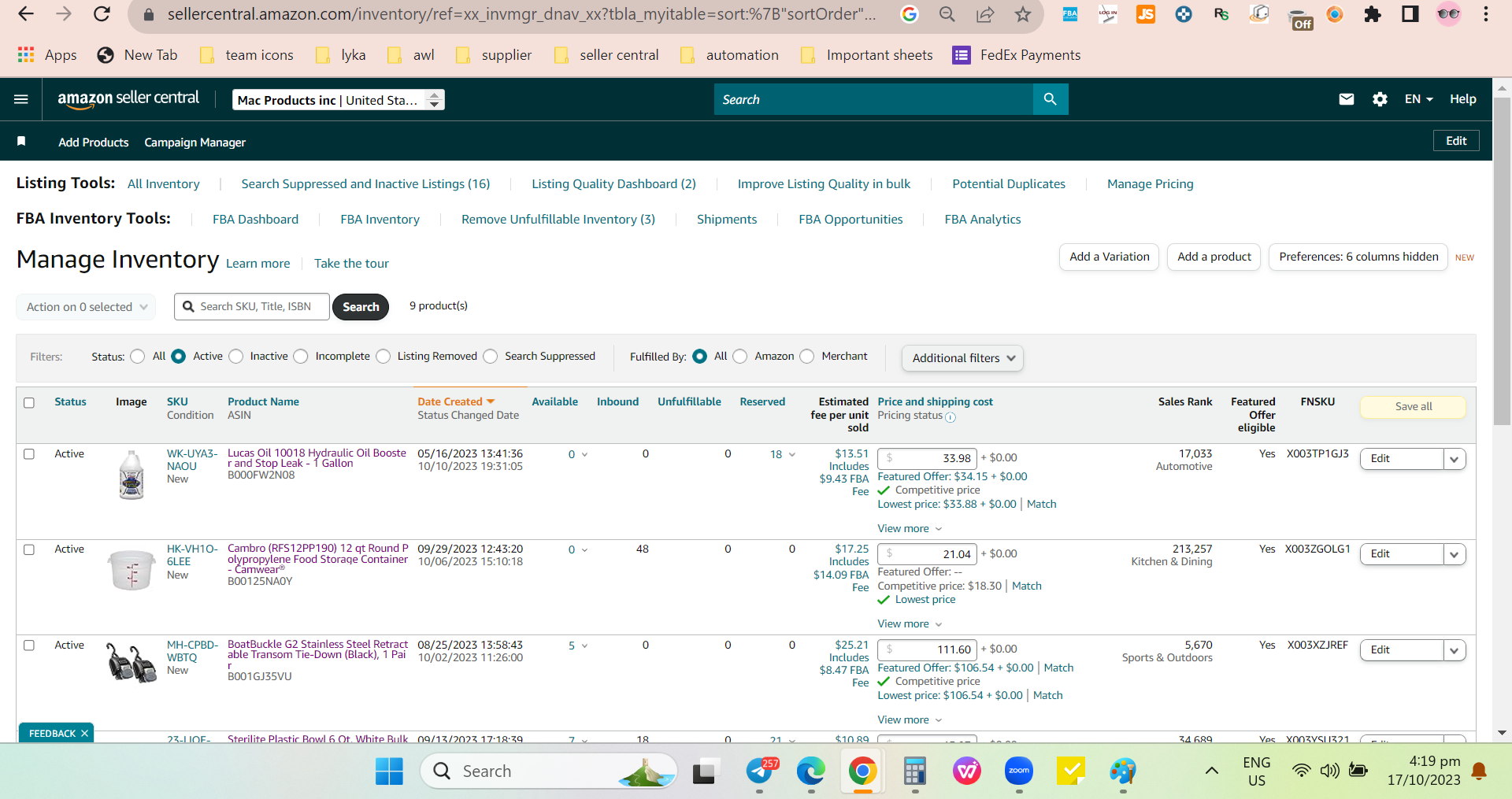Open Telegram from the taskbar

tap(761, 771)
